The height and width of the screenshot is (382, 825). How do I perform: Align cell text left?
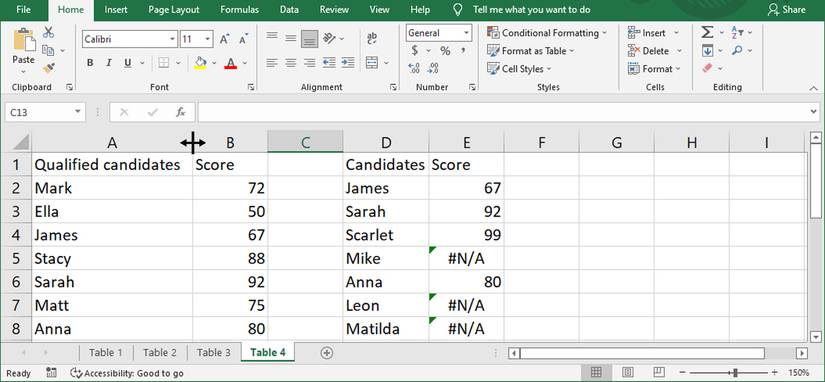(271, 63)
